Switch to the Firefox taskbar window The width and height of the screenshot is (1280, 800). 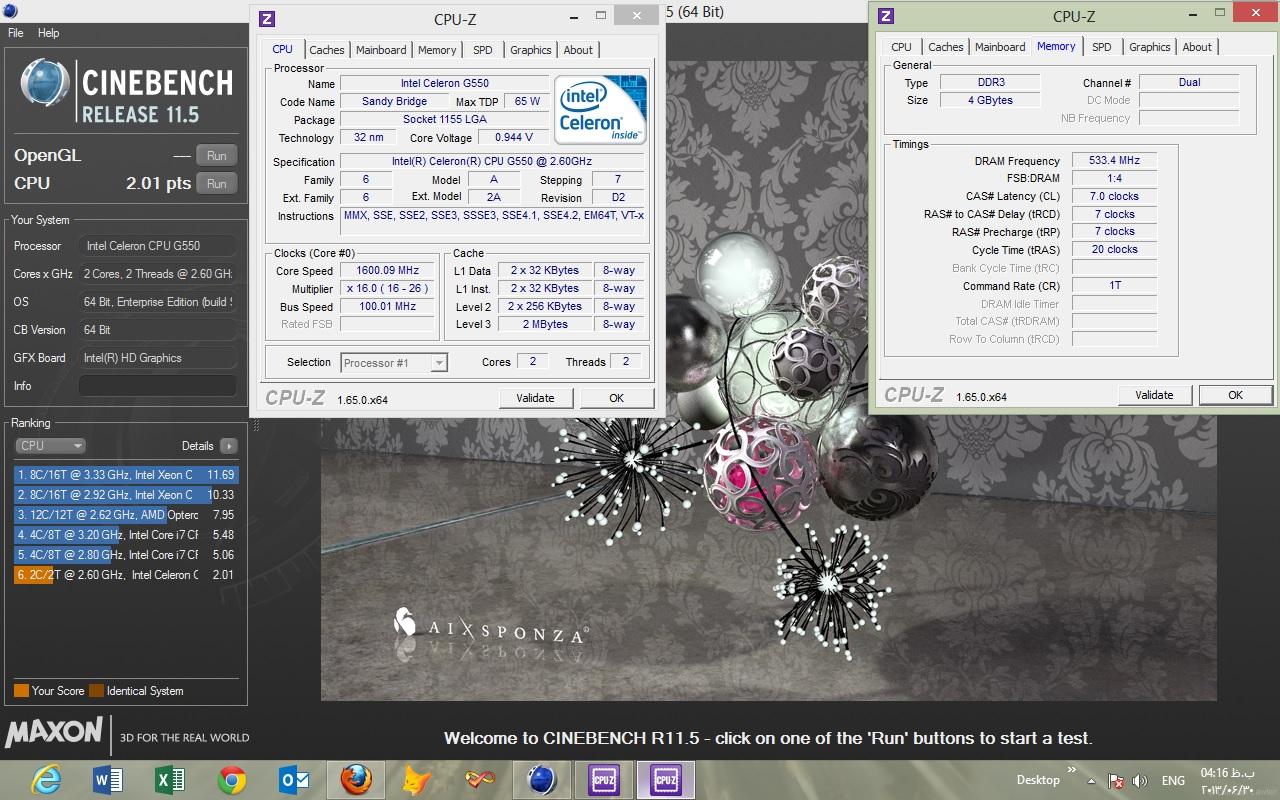[356, 779]
